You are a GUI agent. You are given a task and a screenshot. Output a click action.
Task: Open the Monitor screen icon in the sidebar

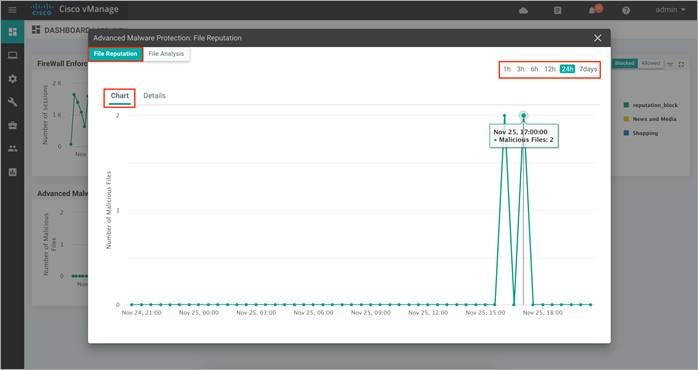[12, 55]
